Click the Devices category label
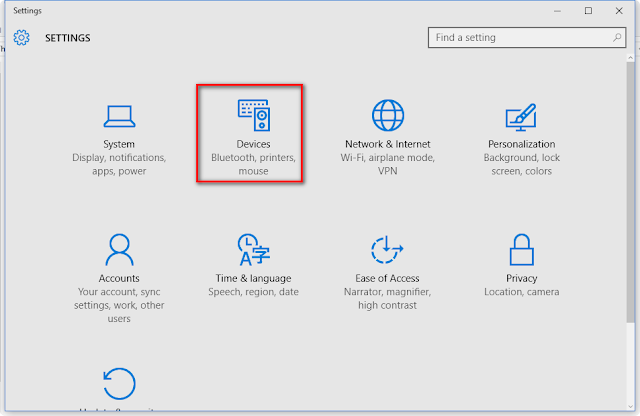The height and width of the screenshot is (416, 640). point(253,144)
